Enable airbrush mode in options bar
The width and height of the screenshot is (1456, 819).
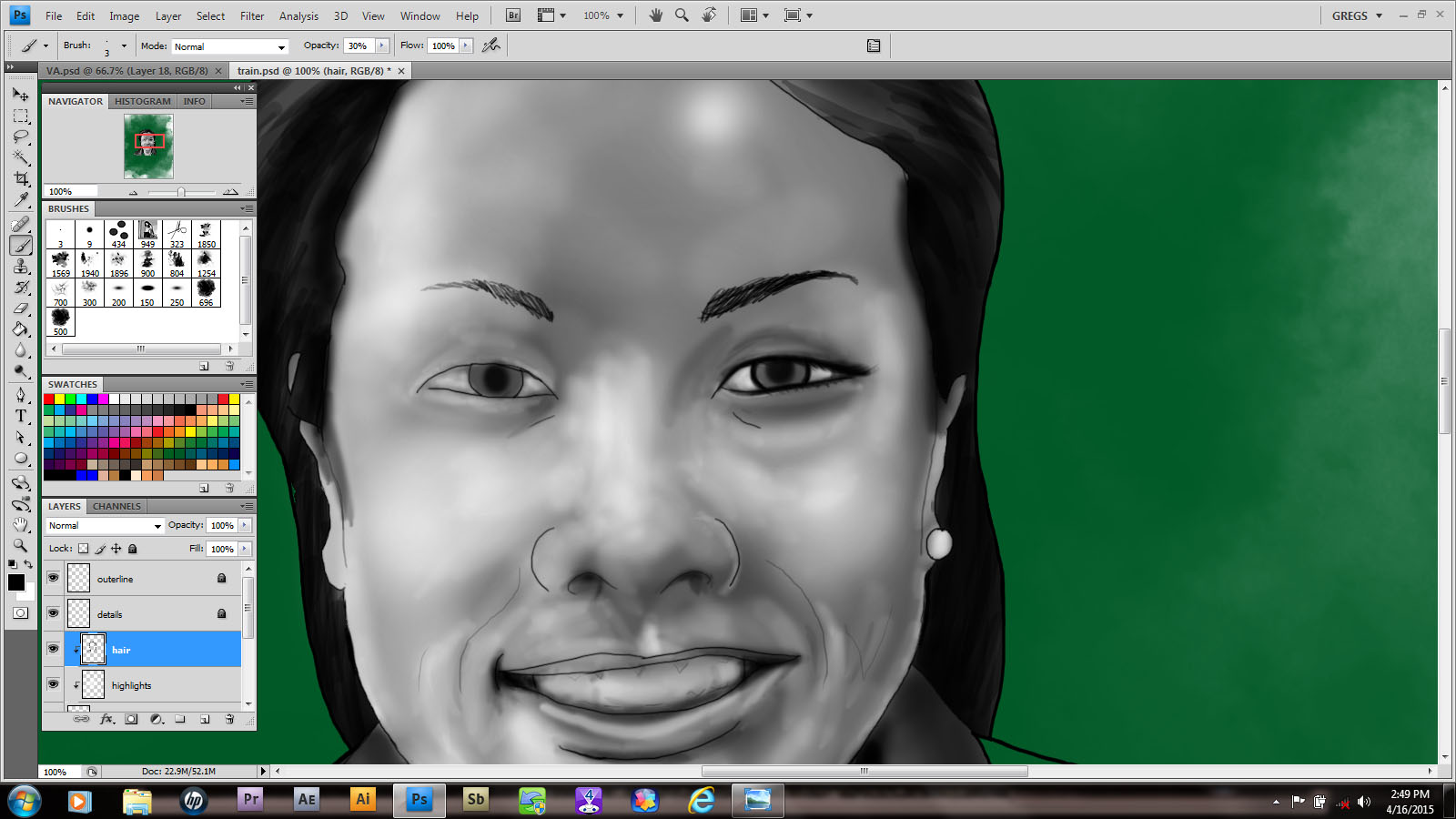coord(491,45)
